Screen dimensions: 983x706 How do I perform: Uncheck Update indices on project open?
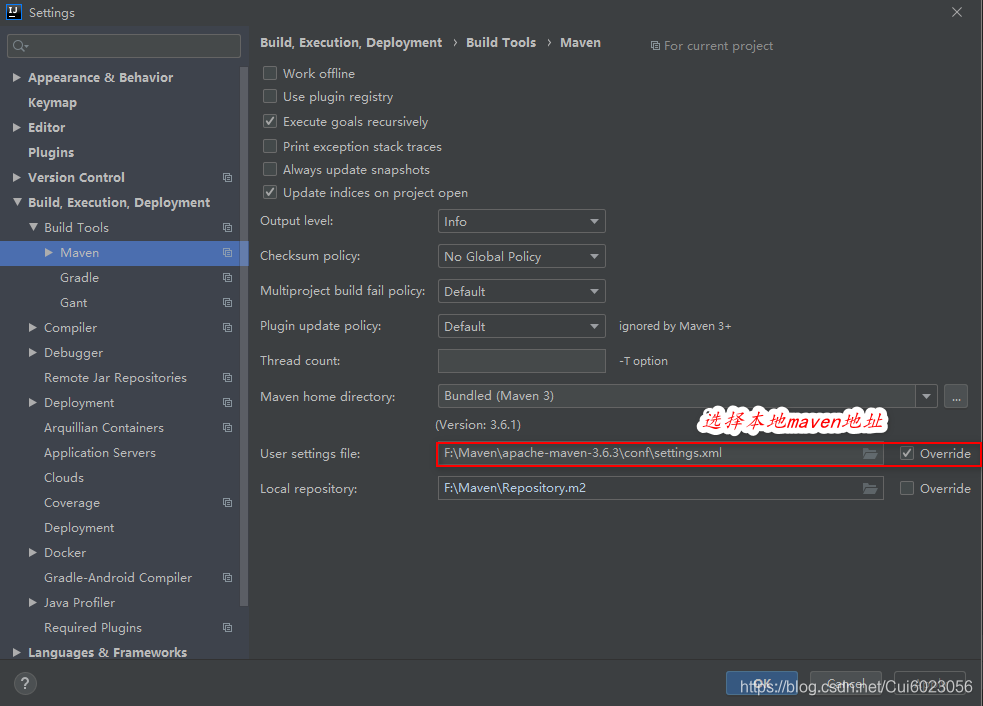[x=270, y=192]
